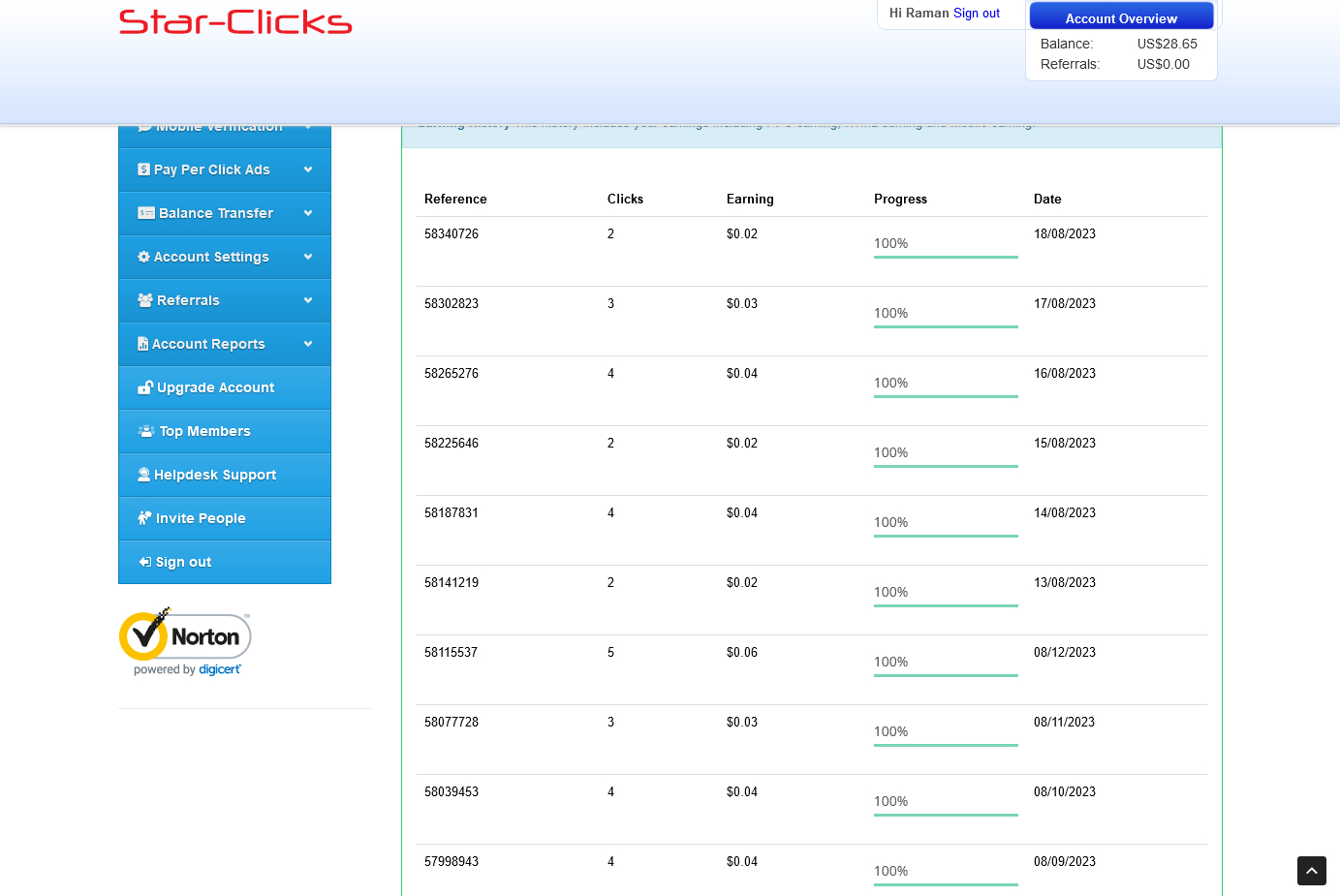Click the group icon beside Top Members
This screenshot has height=896, width=1340.
146,431
